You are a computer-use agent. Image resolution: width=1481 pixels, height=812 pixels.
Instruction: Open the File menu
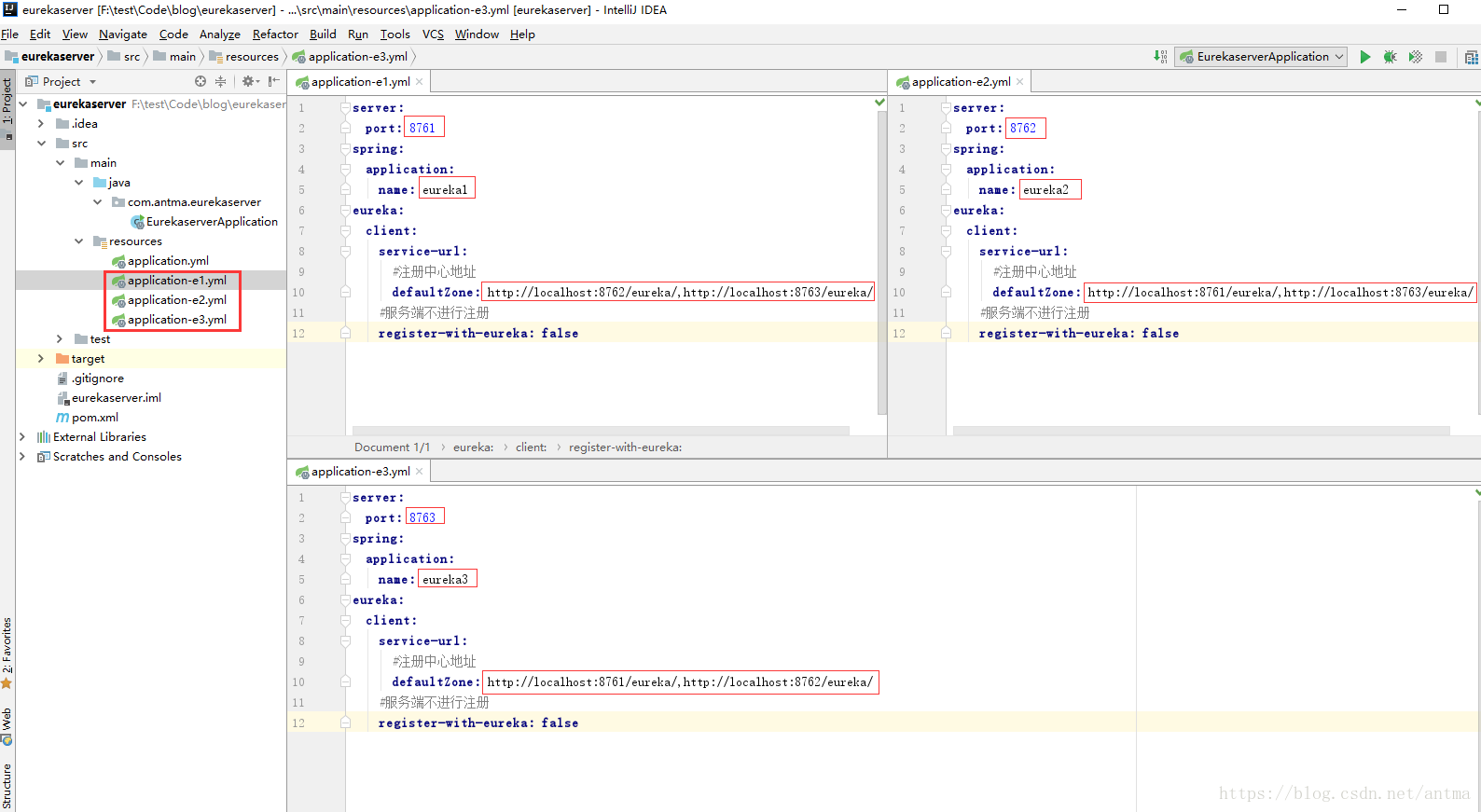(x=9, y=34)
